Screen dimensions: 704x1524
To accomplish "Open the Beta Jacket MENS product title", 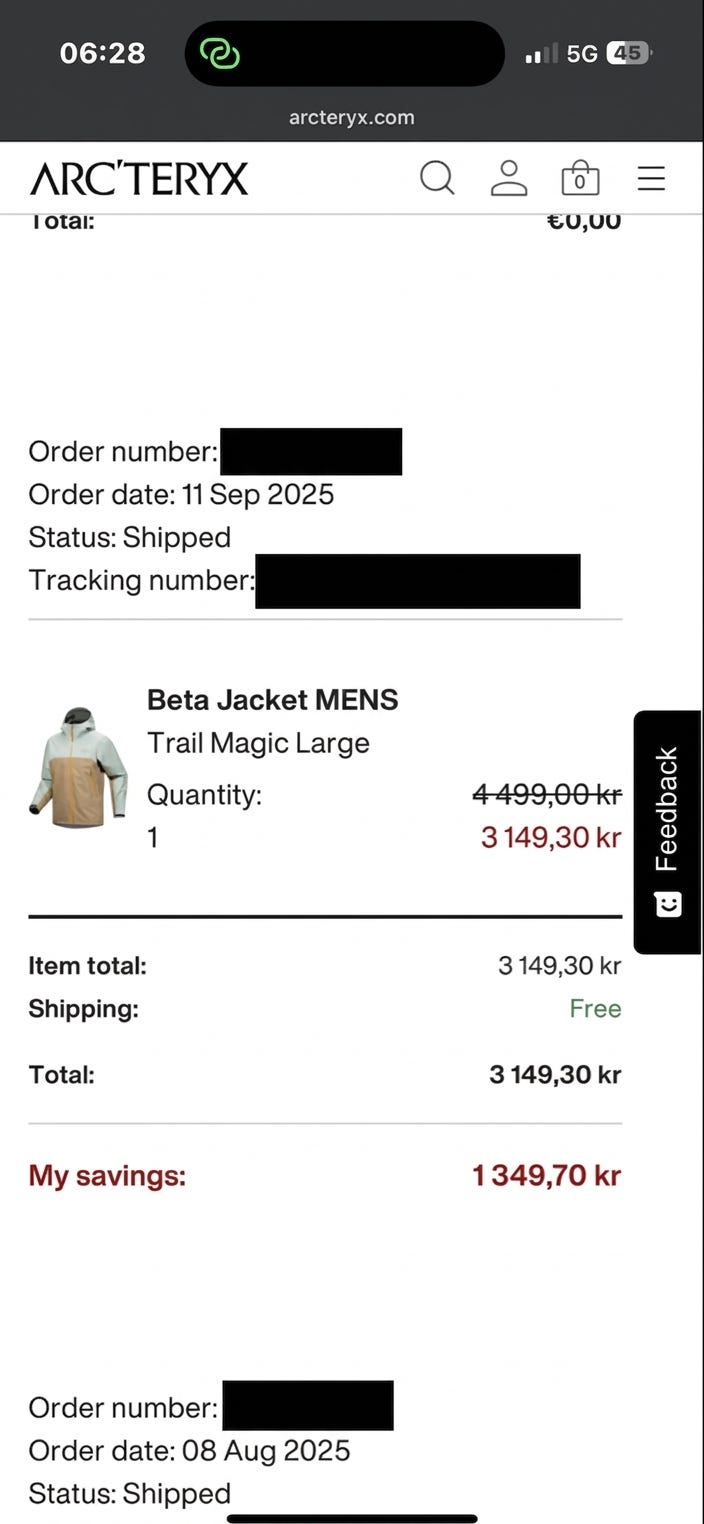I will [272, 700].
